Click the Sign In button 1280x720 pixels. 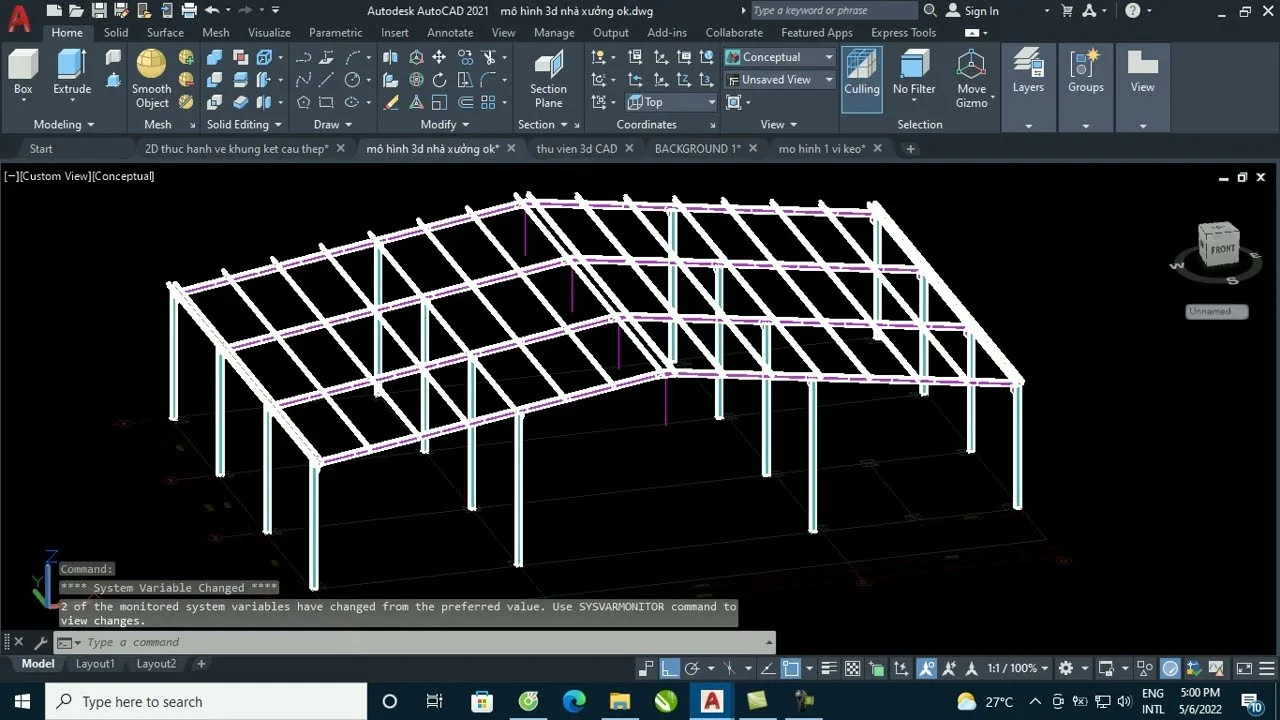(972, 11)
